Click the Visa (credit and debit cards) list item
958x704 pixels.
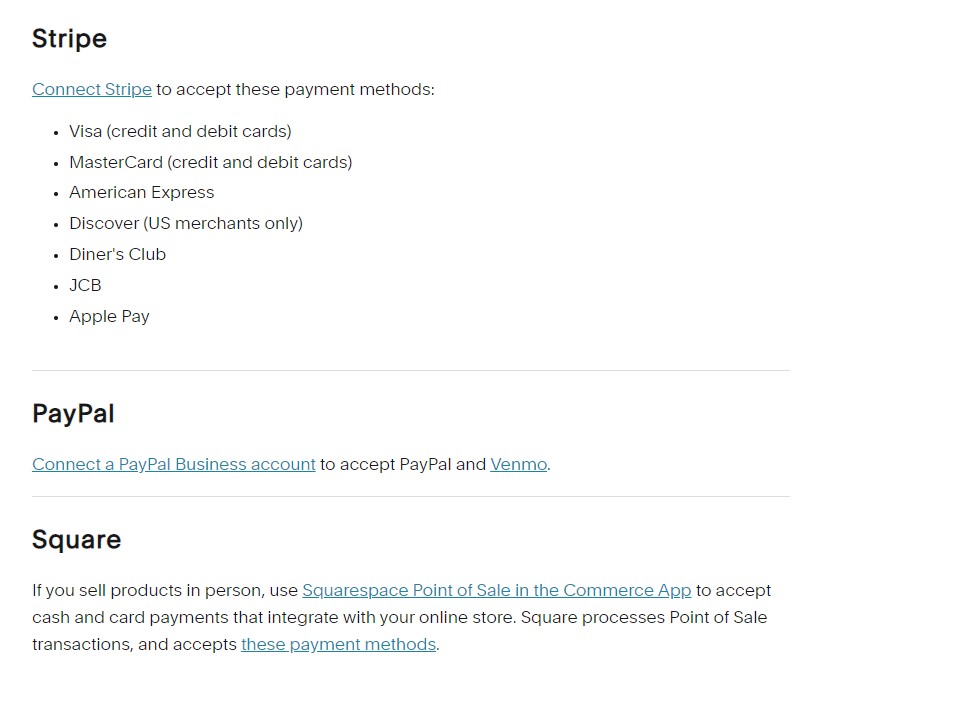click(180, 131)
